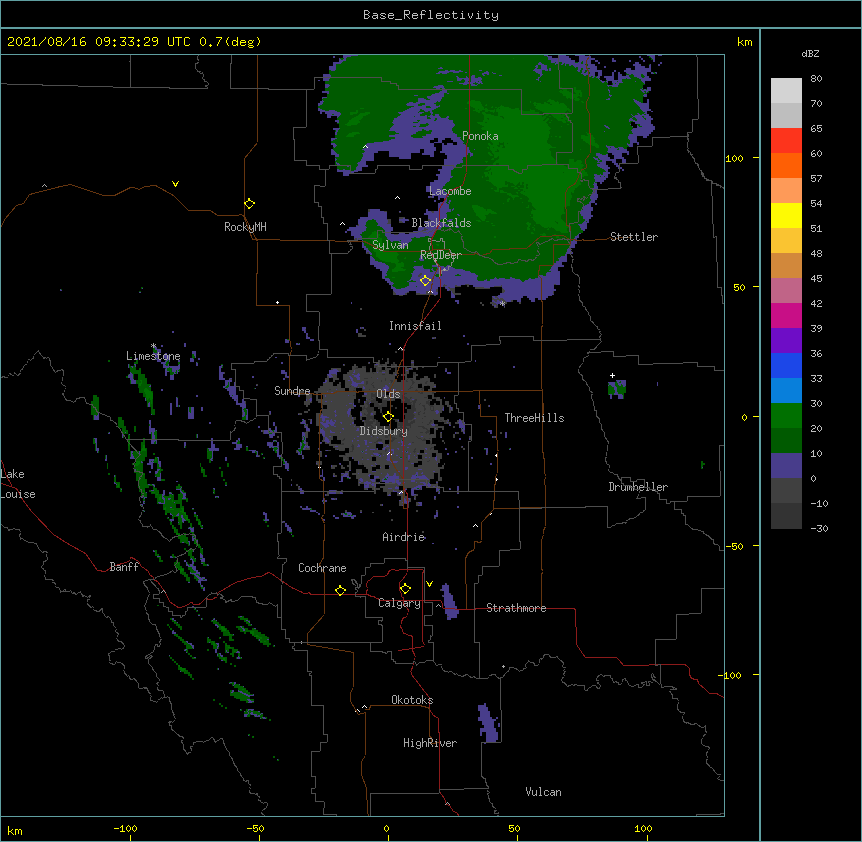862x842 pixels.
Task: Select the blue 36 dBZ legend swatch
Action: 786,365
